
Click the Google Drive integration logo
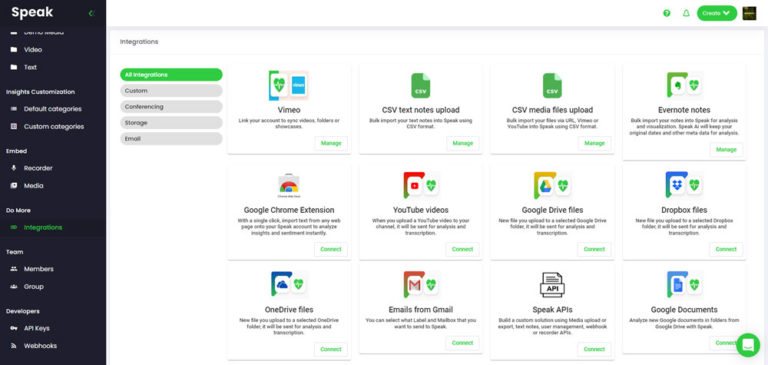coord(552,186)
